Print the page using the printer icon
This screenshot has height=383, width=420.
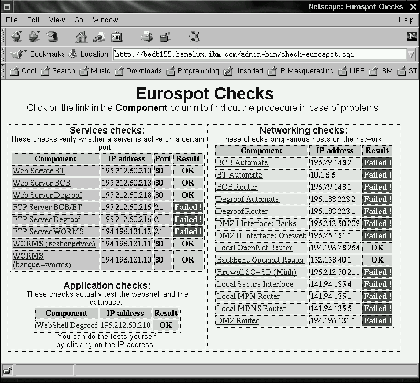[x=147, y=36]
